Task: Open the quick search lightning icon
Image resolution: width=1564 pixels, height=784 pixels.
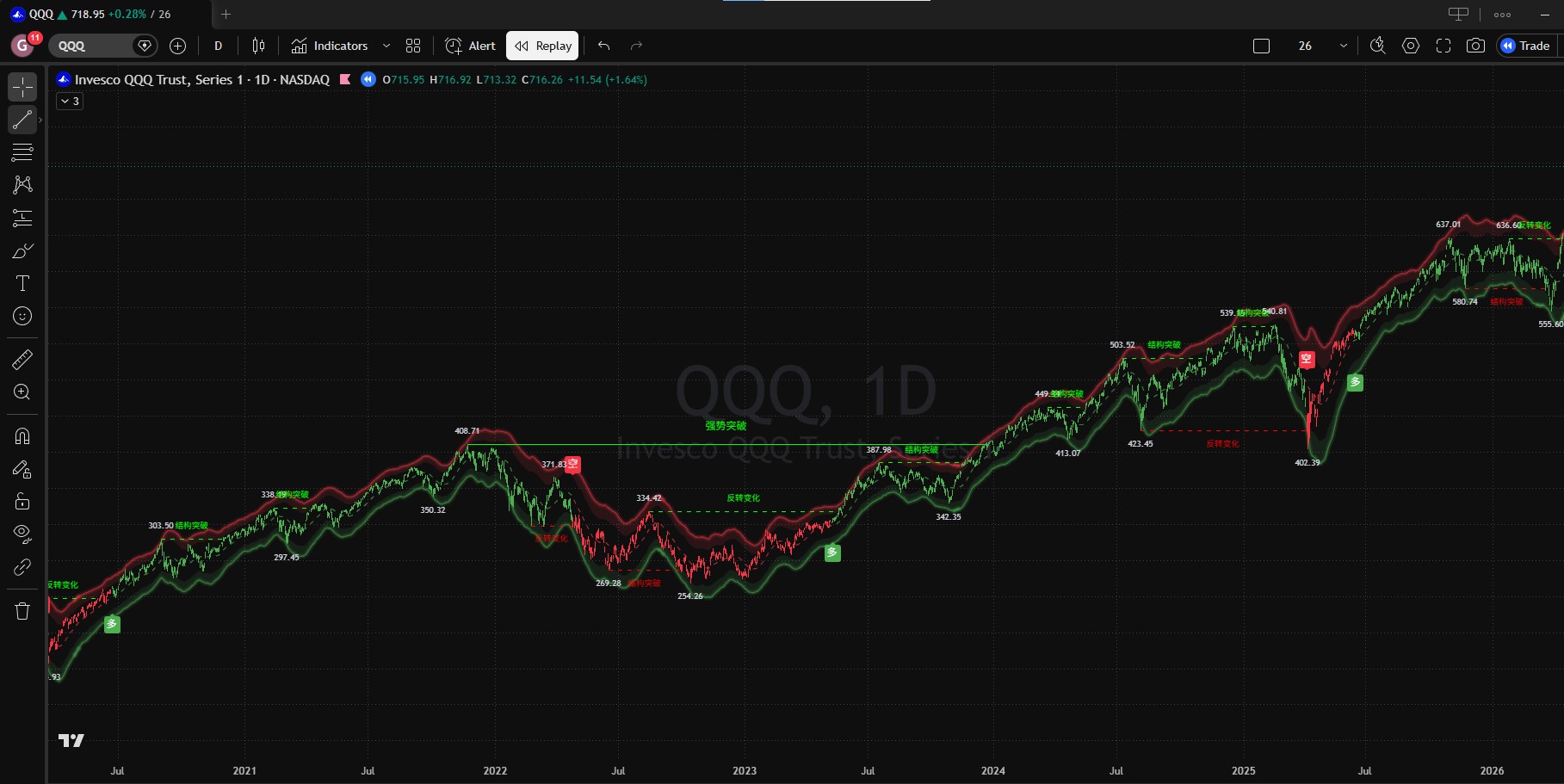Action: click(x=1377, y=46)
